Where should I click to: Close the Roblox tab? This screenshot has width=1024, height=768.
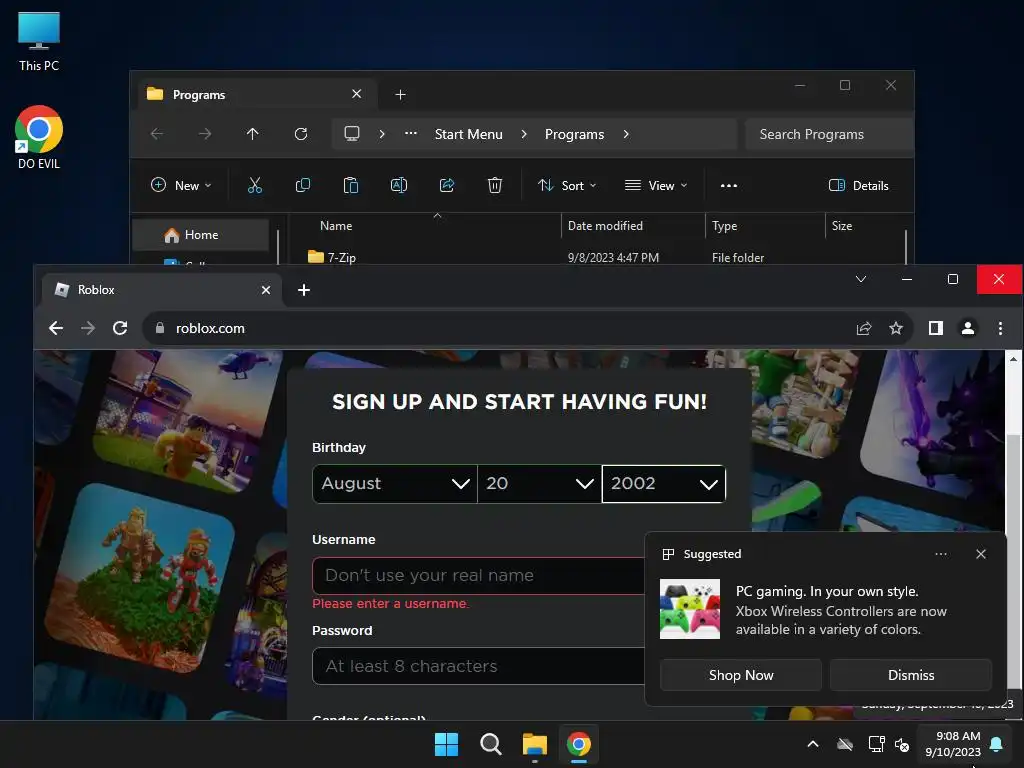[266, 290]
